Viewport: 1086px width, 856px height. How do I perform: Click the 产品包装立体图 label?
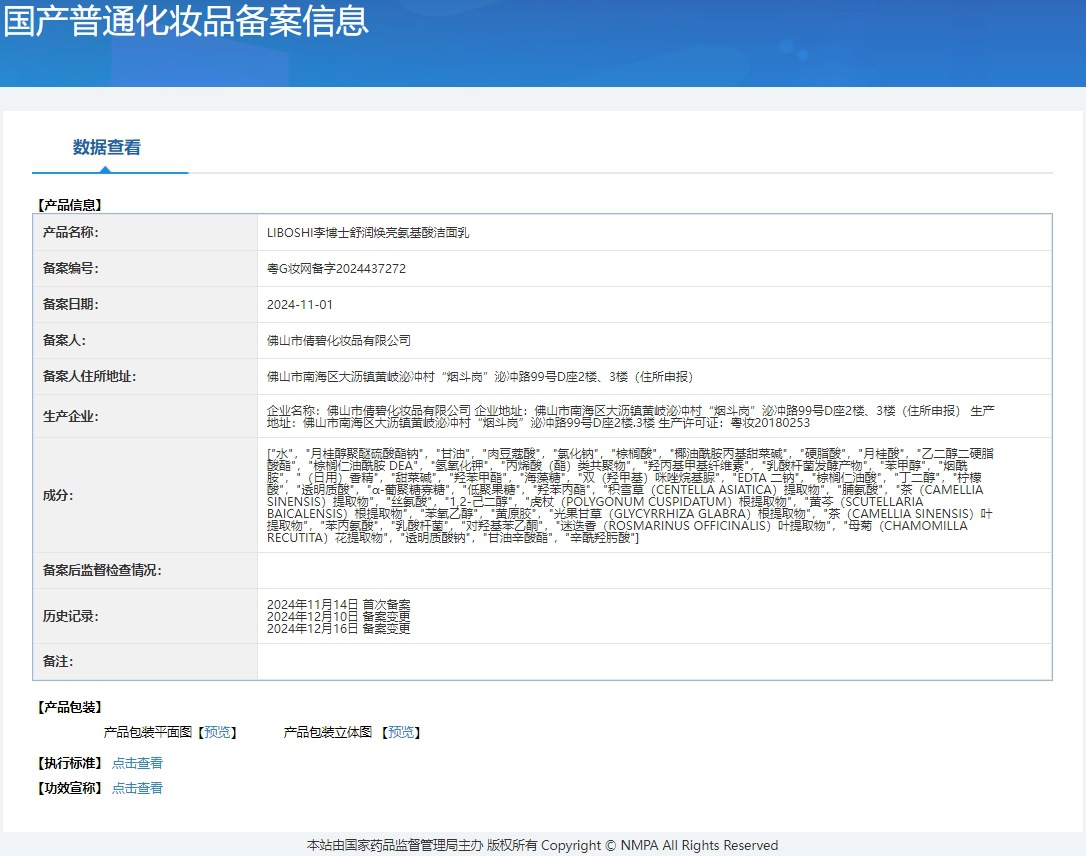[x=328, y=732]
